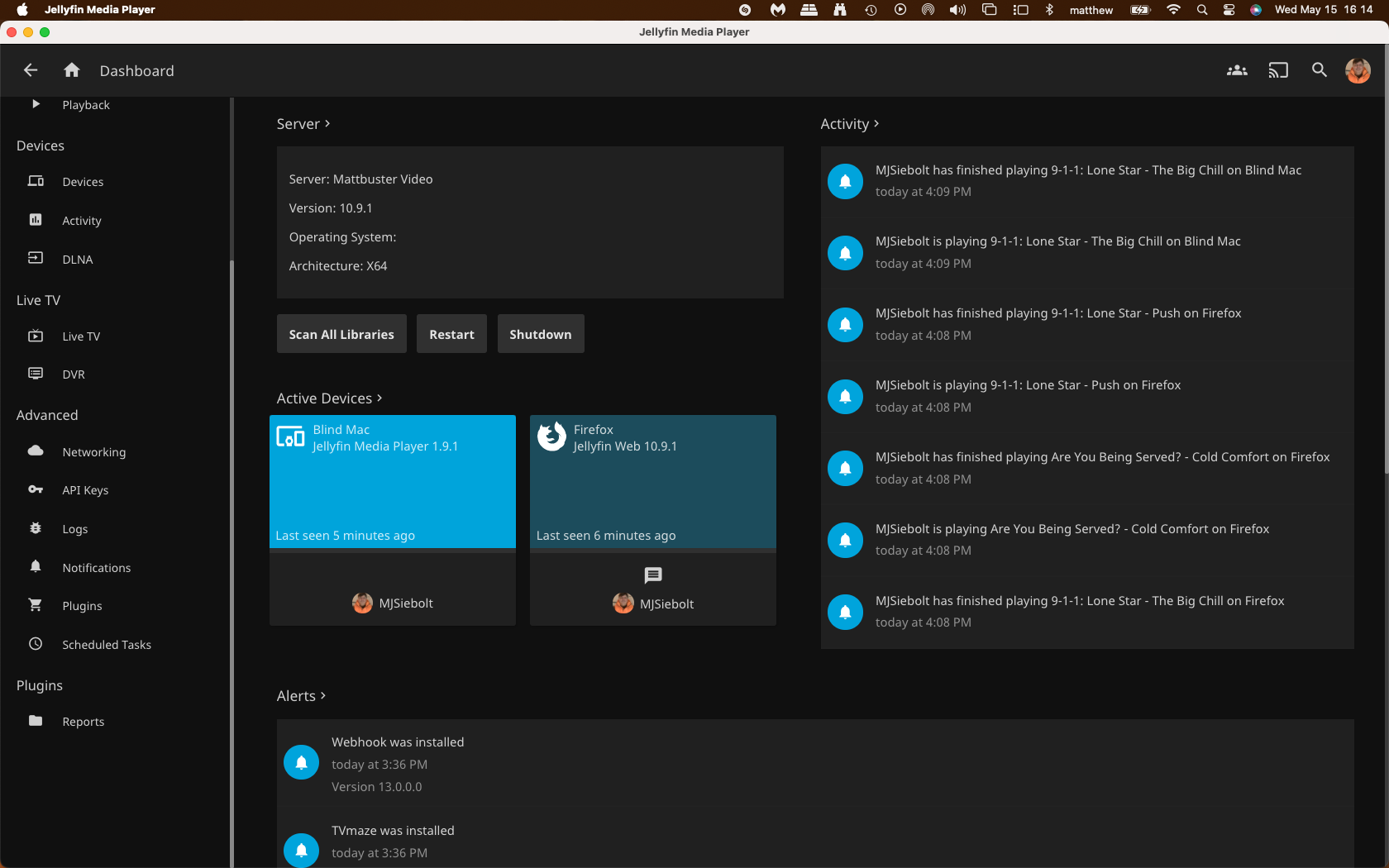
Task: Click the message icon on Firefox device
Action: coord(653,575)
